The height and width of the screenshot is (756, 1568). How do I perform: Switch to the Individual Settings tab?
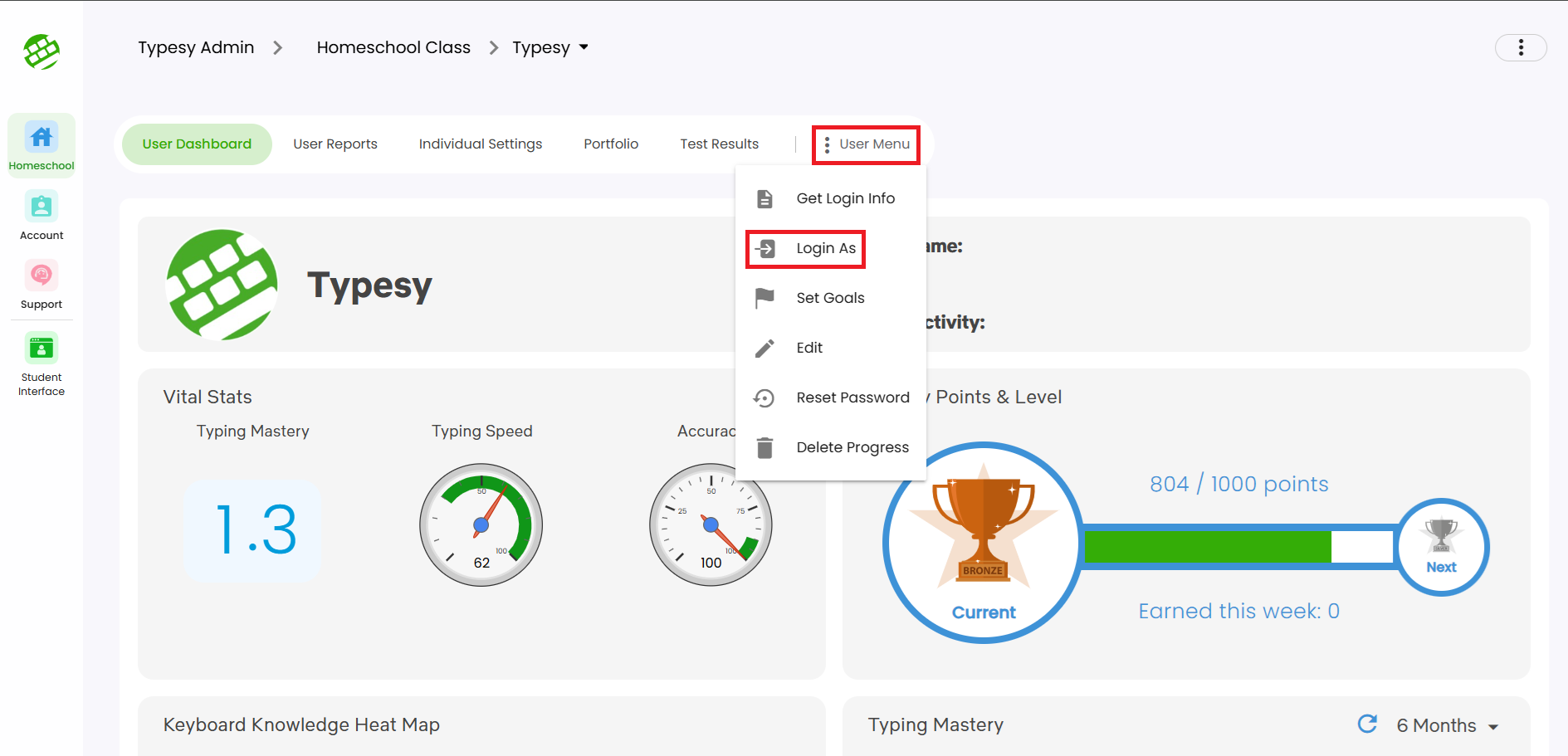pyautogui.click(x=481, y=144)
